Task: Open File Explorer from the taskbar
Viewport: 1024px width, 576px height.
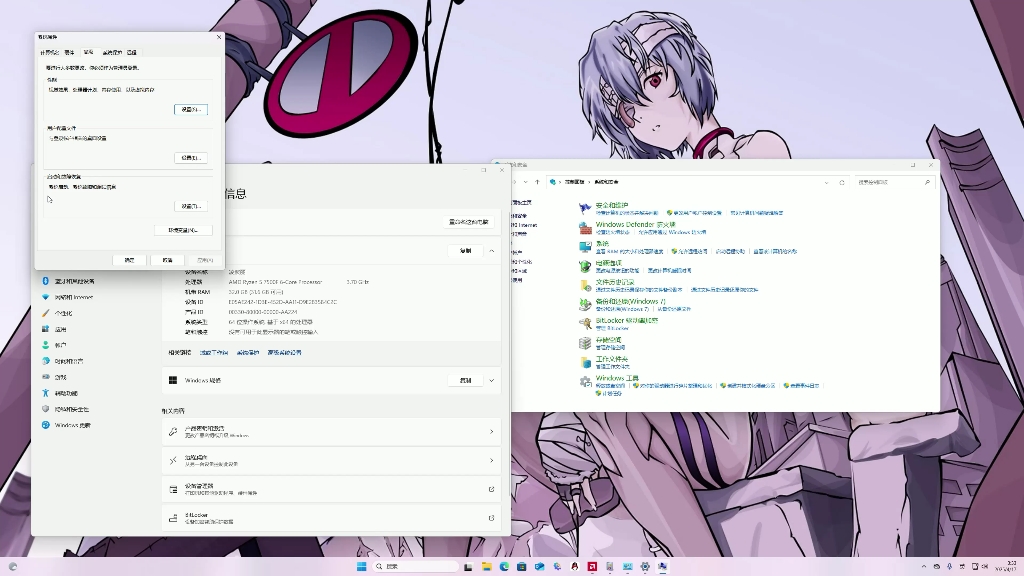Action: coord(487,566)
